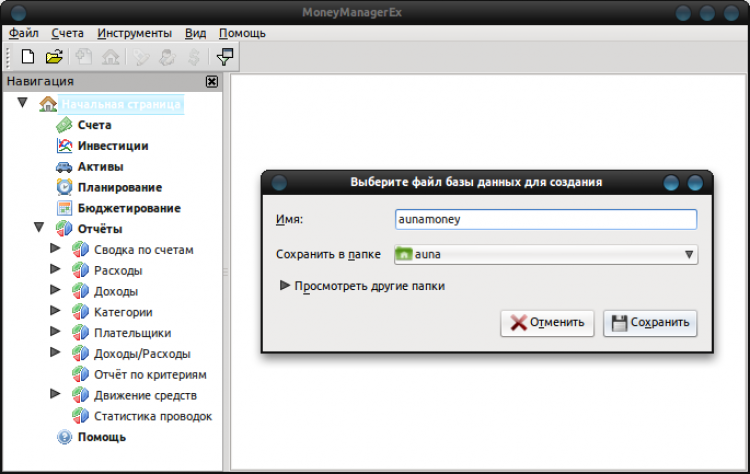Image resolution: width=750 pixels, height=474 pixels.
Task: Click the New Database toolbar icon
Action: (28, 56)
